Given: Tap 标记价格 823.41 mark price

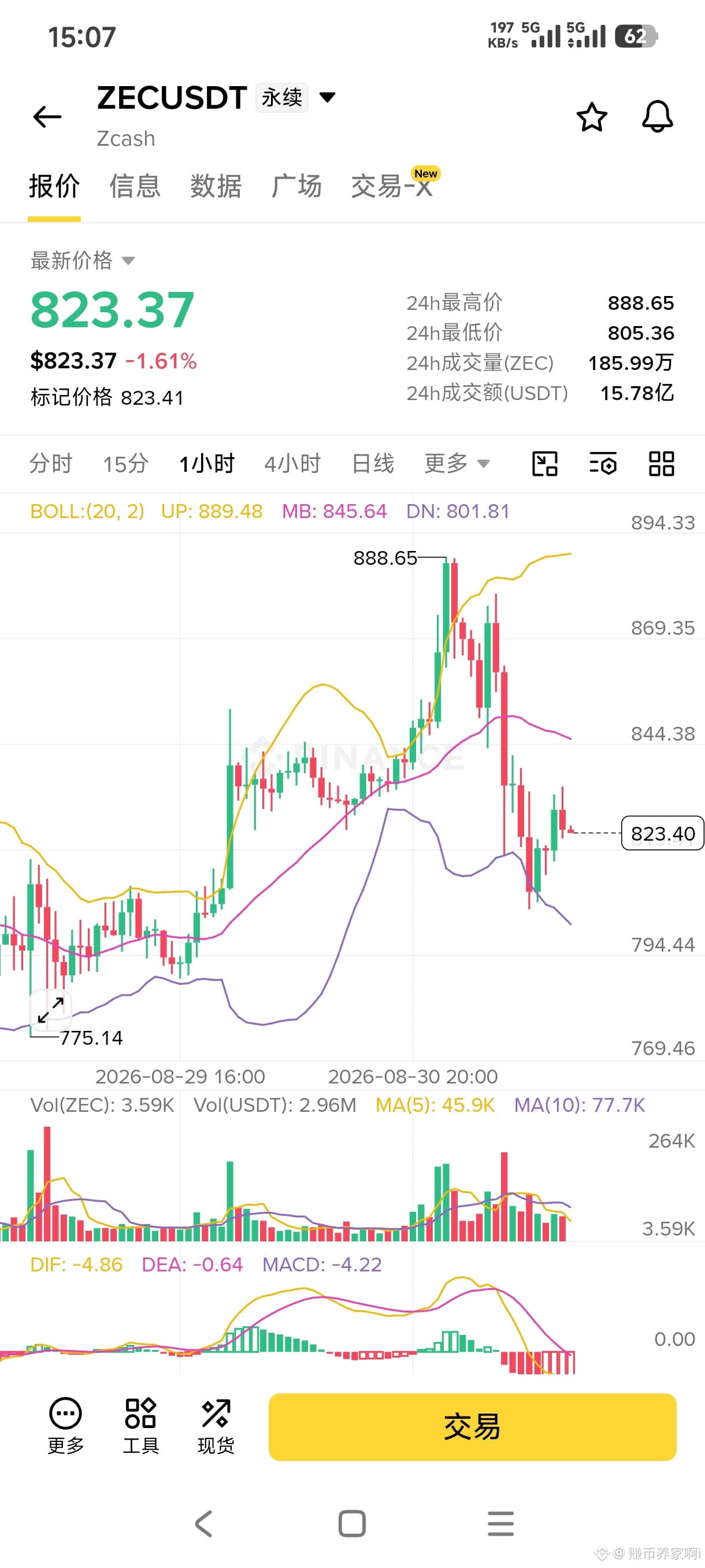Looking at the screenshot, I should click(107, 397).
